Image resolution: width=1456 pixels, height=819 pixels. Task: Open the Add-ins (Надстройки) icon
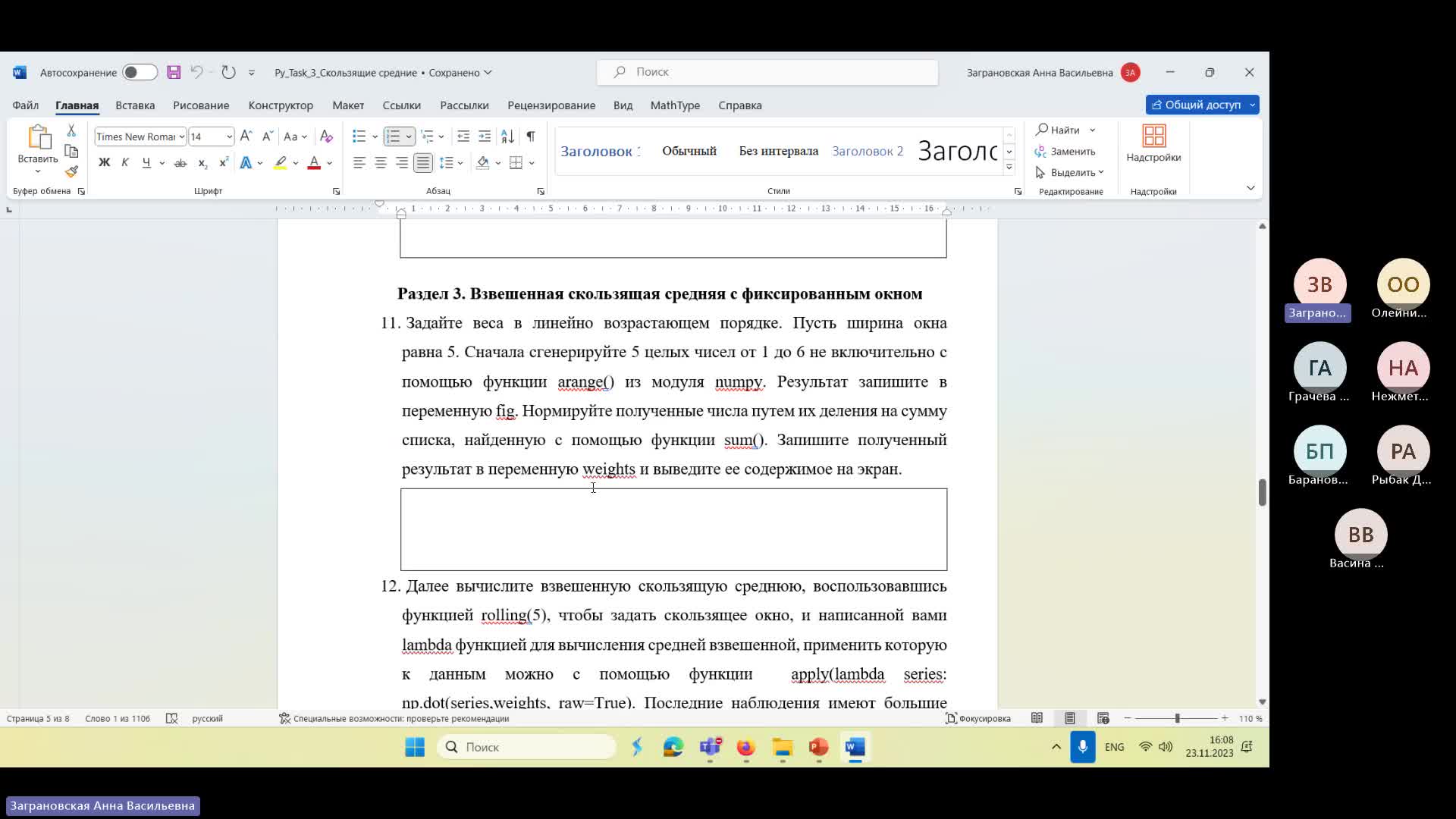[1153, 144]
